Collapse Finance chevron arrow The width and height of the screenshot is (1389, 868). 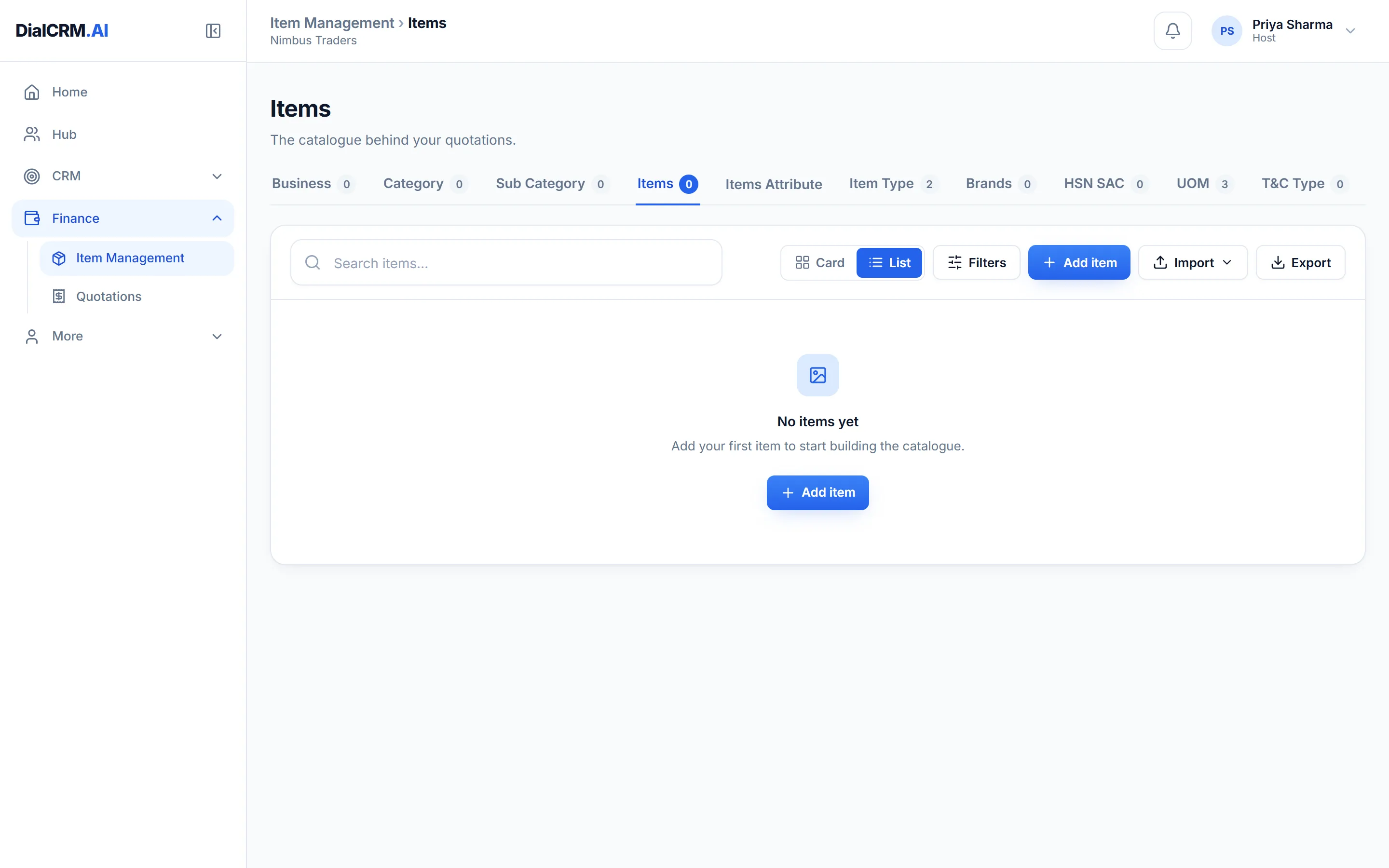coord(217,218)
